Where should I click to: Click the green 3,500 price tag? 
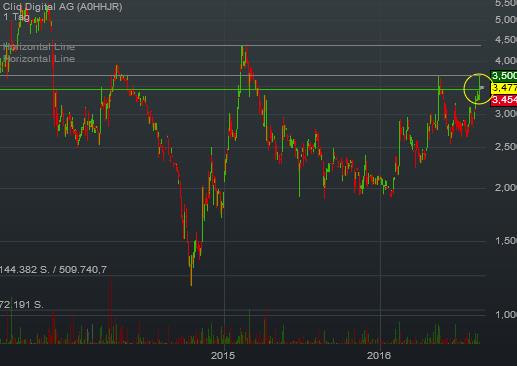coord(504,76)
